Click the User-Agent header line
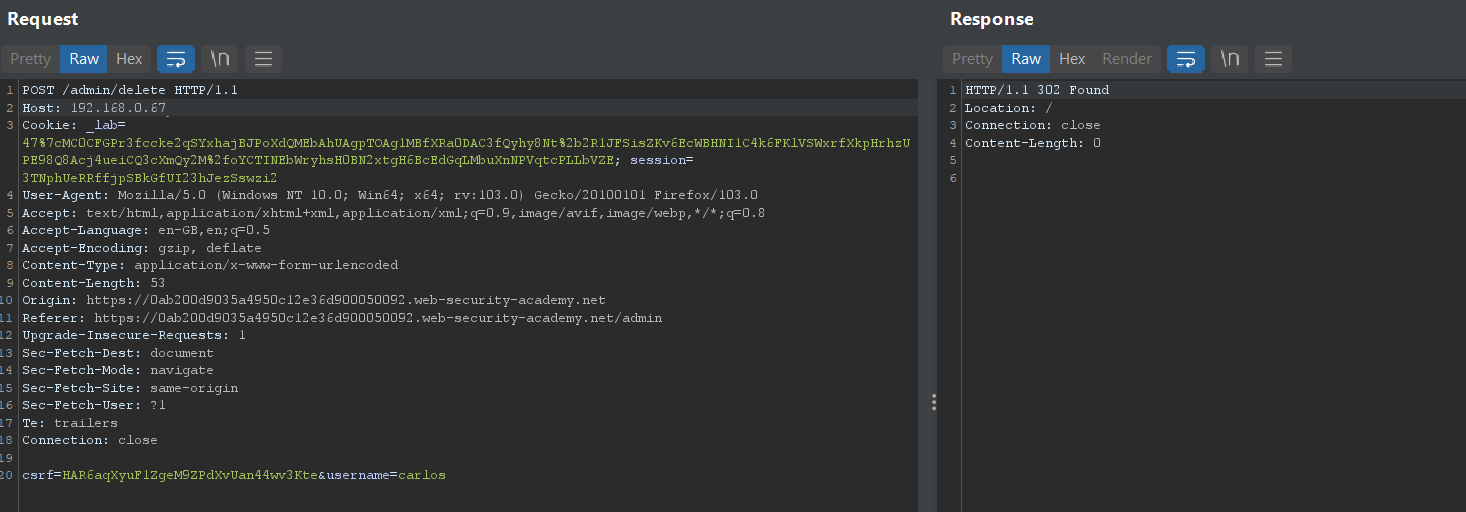Screen dimensions: 1466x512 [x=390, y=195]
